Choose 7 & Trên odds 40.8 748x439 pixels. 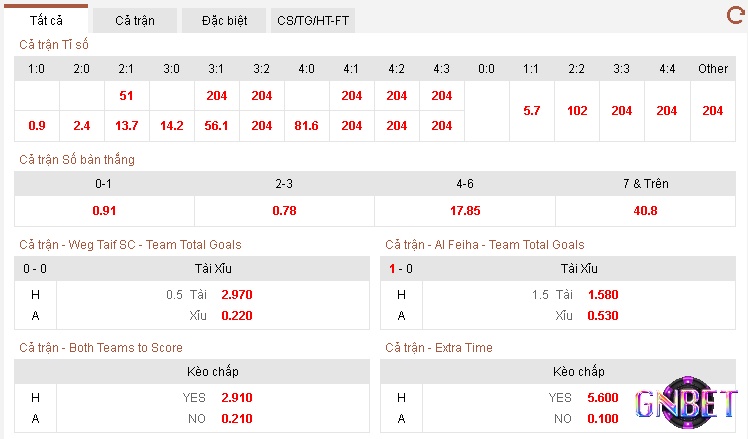[645, 210]
